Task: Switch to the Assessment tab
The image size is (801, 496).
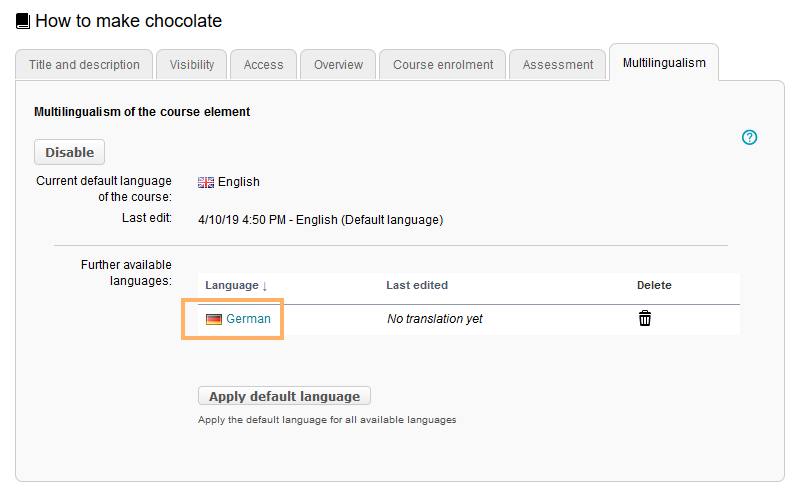Action: [x=558, y=65]
